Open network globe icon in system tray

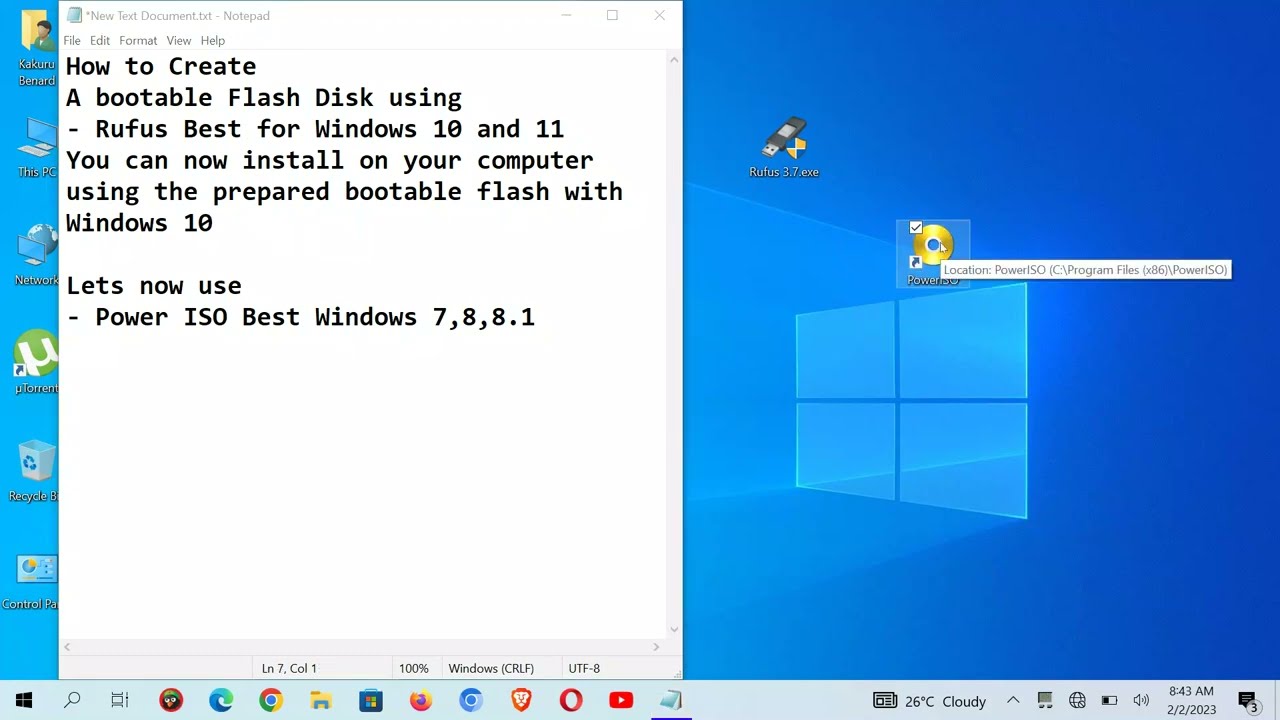click(x=1077, y=701)
